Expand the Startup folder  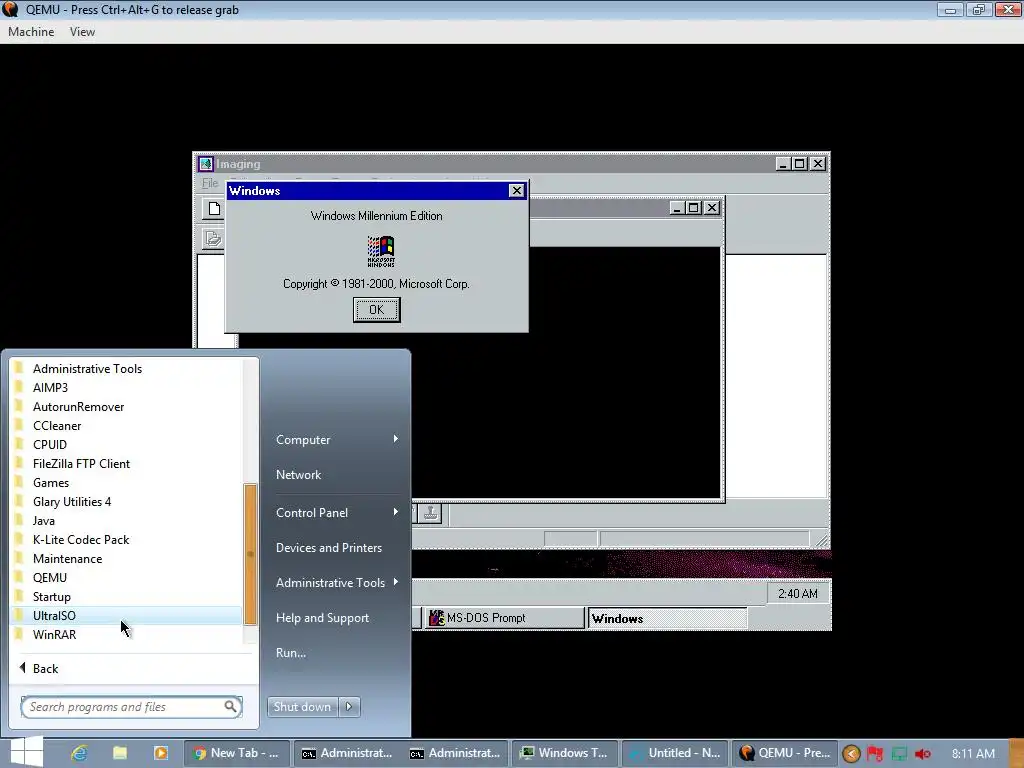coord(127,596)
